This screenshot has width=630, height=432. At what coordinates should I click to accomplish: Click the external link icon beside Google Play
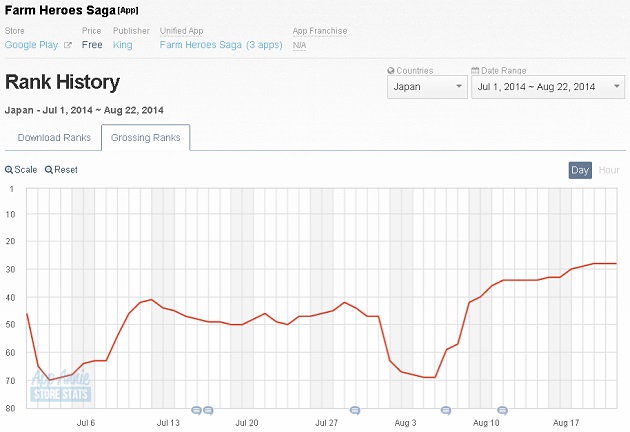[68, 45]
